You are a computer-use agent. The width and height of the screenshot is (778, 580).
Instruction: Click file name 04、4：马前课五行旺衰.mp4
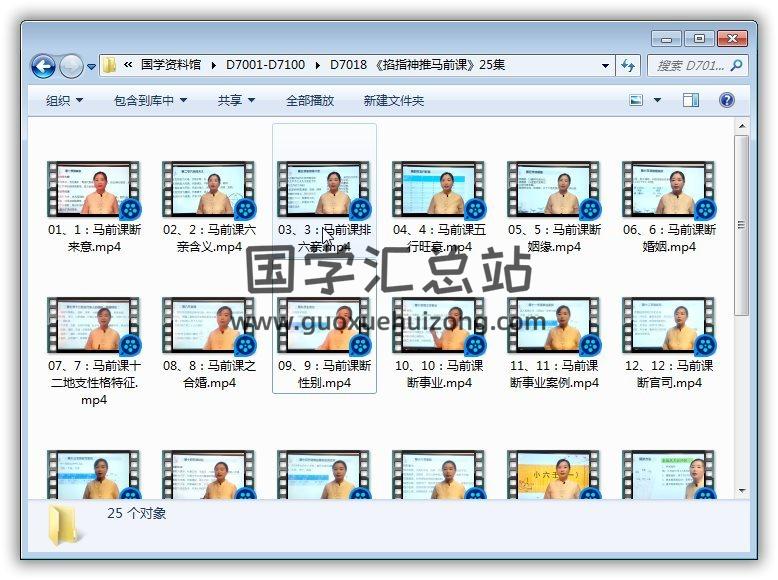click(440, 238)
